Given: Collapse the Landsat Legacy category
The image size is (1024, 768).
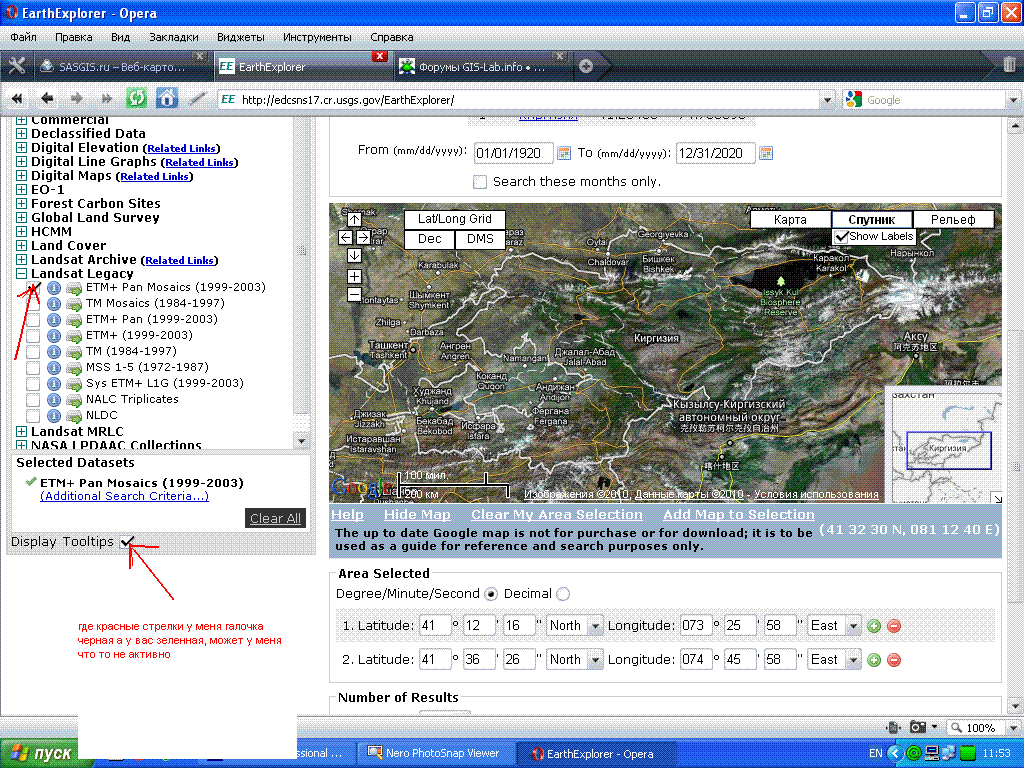Looking at the screenshot, I should (x=22, y=274).
